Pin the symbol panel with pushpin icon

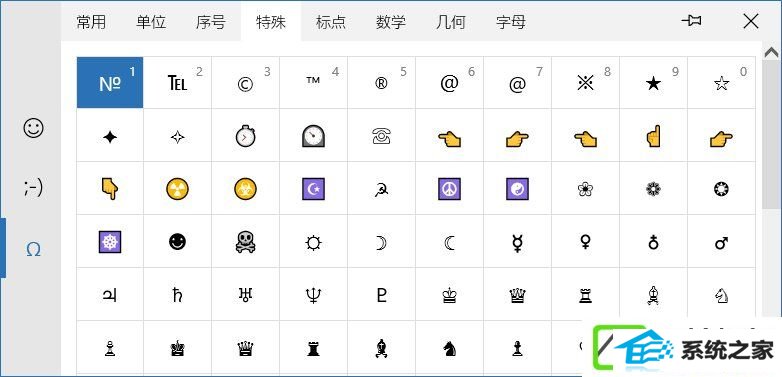(x=691, y=21)
